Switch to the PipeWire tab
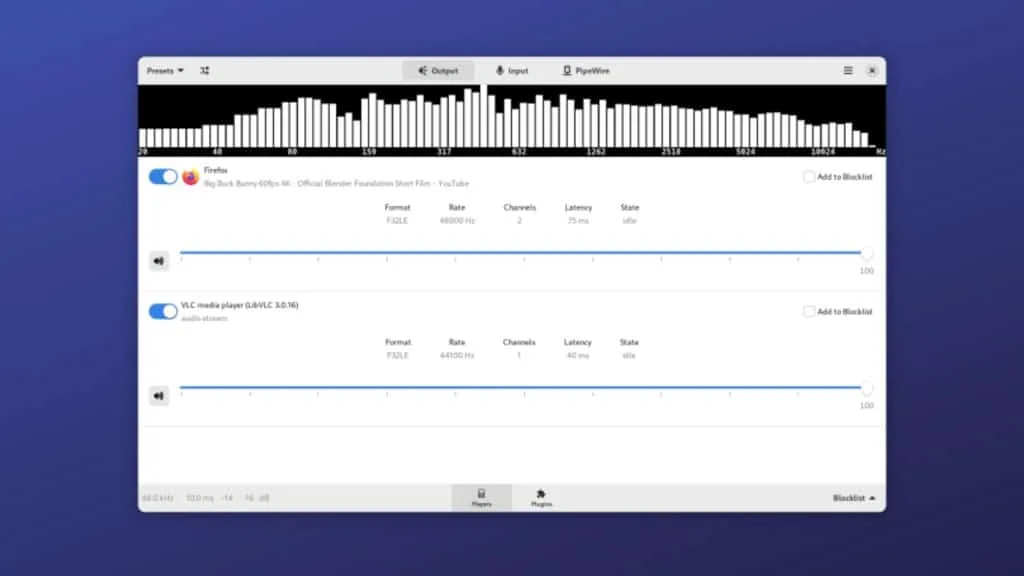1024x576 pixels. 586,71
